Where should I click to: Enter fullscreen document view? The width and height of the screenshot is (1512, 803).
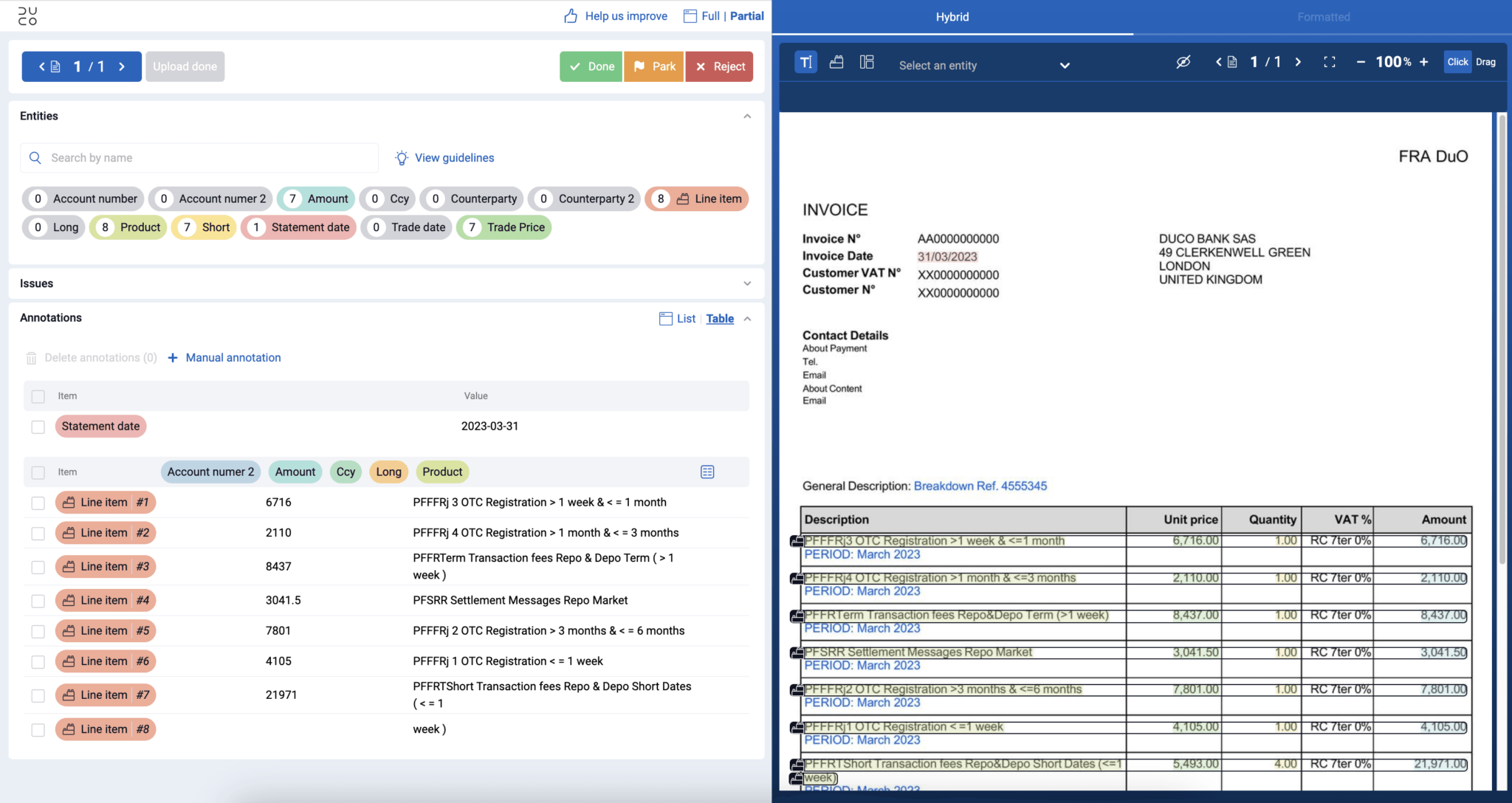click(x=1330, y=62)
